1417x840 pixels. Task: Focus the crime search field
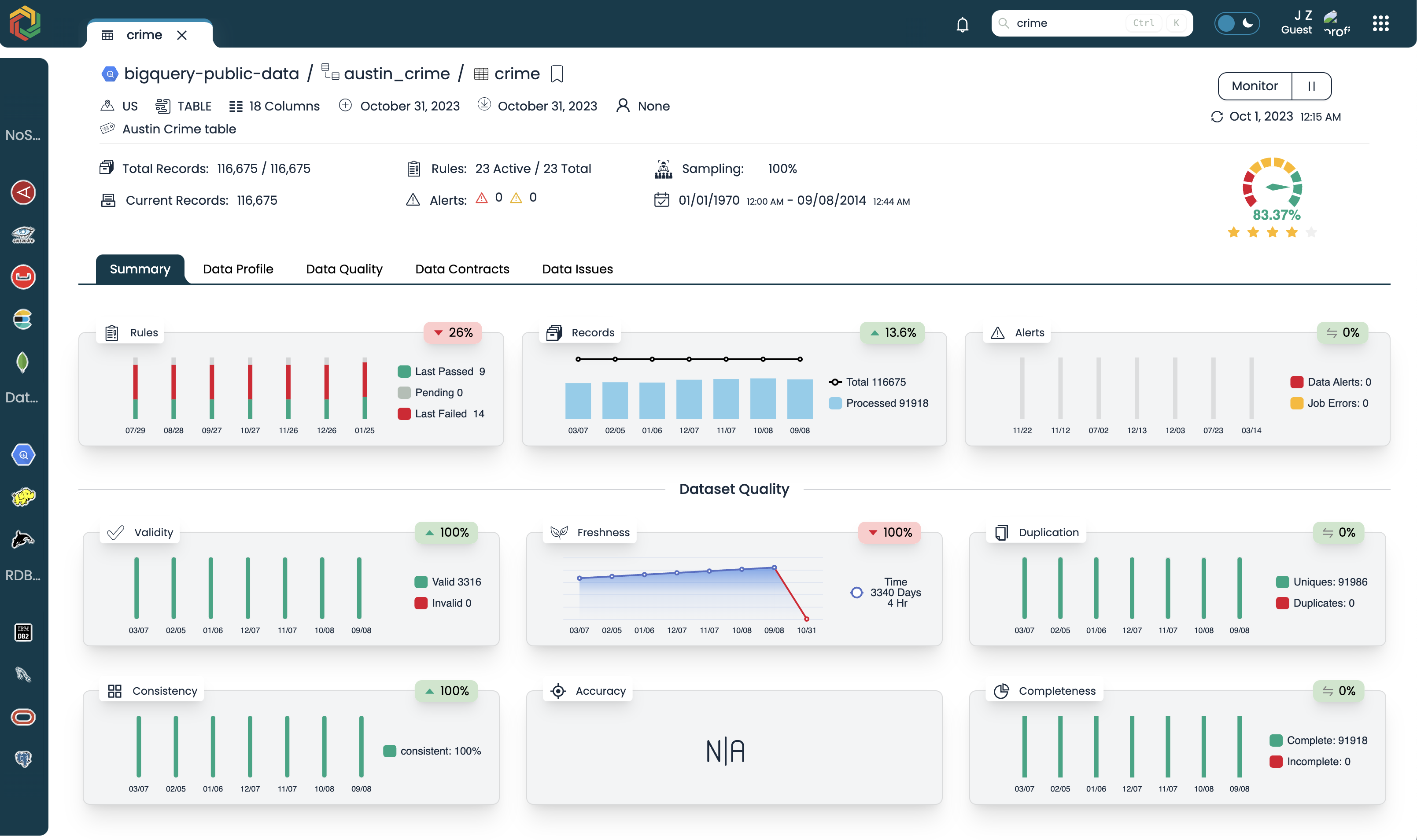tap(1092, 23)
